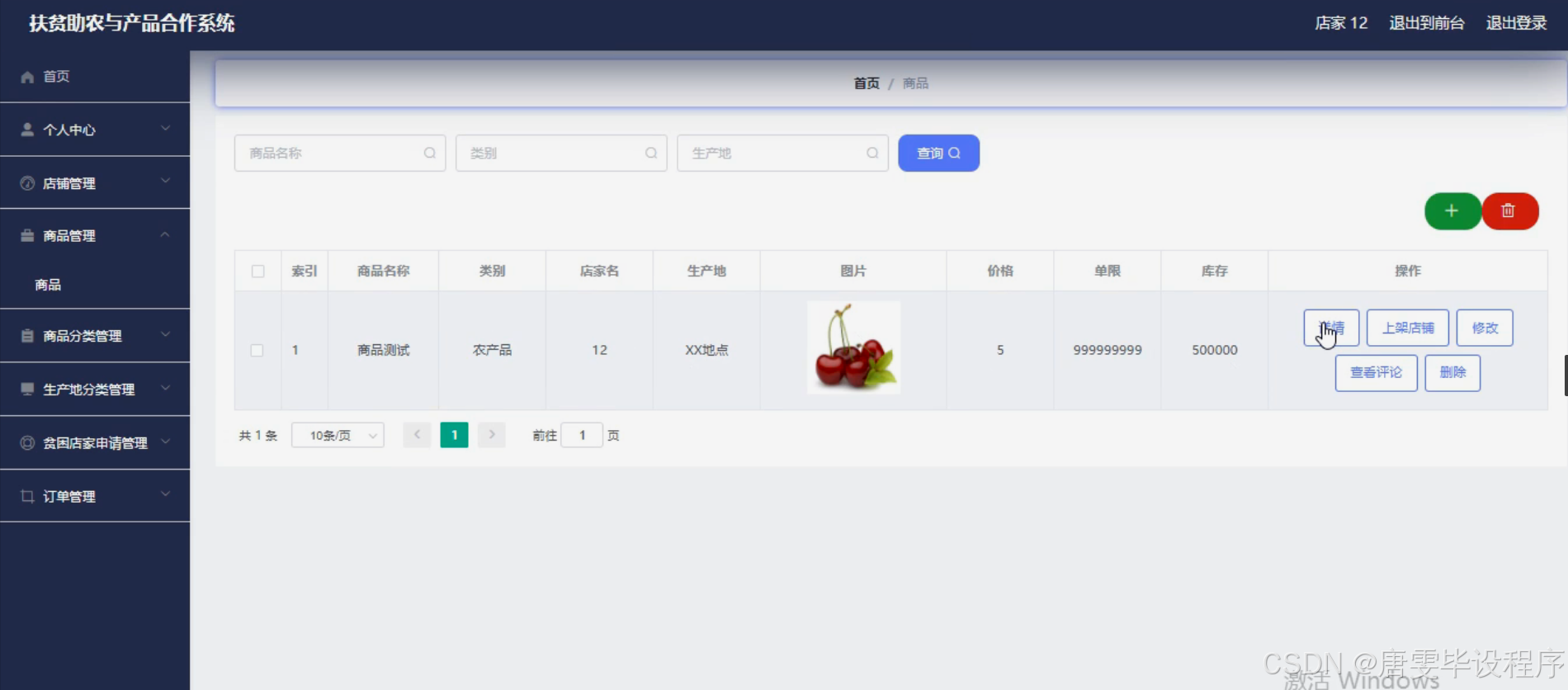The height and width of the screenshot is (690, 1568).
Task: Click the monitor icon beside 生产地分类管理
Action: pos(27,389)
